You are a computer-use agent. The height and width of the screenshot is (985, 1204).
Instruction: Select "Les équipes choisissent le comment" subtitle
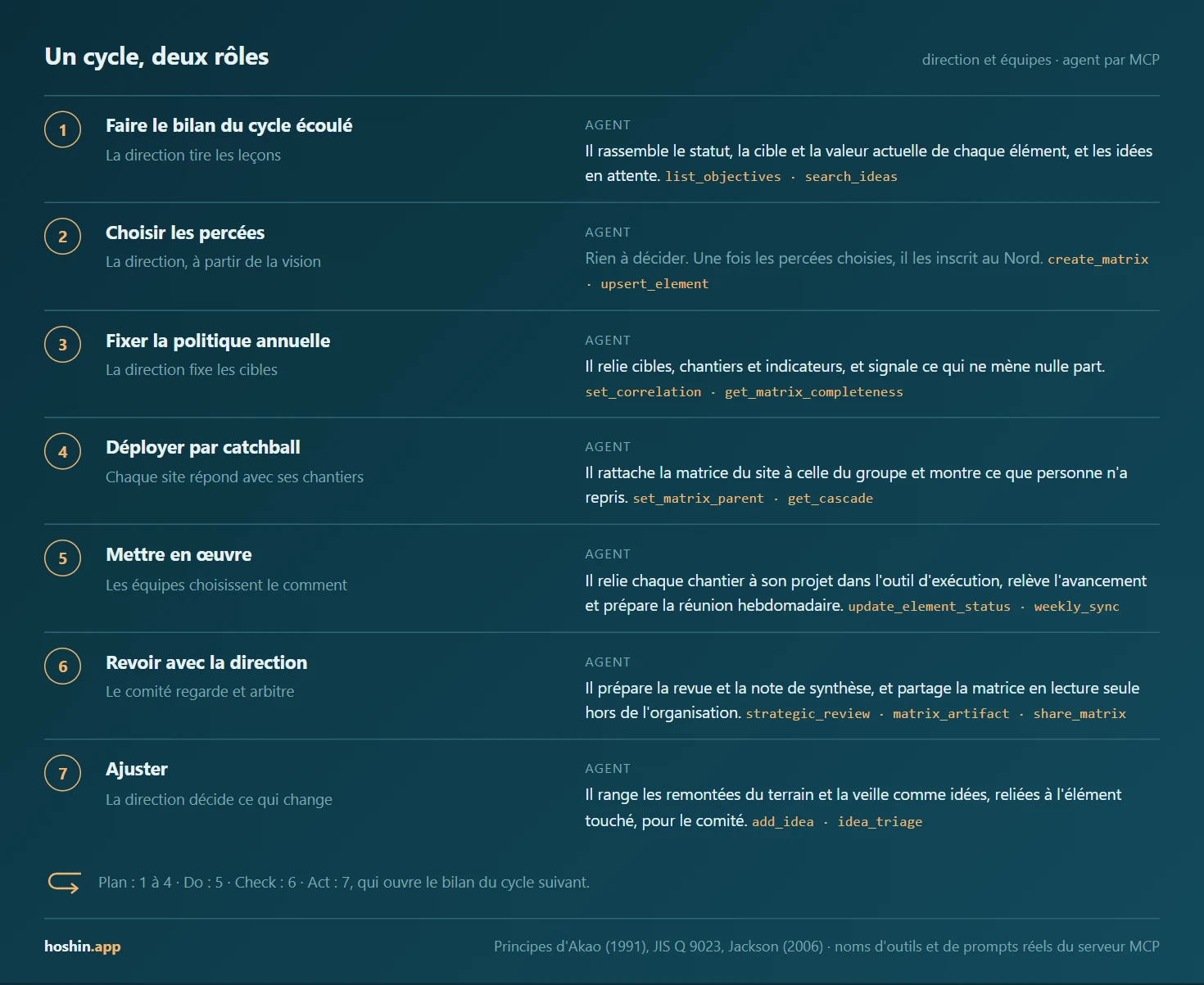226,585
